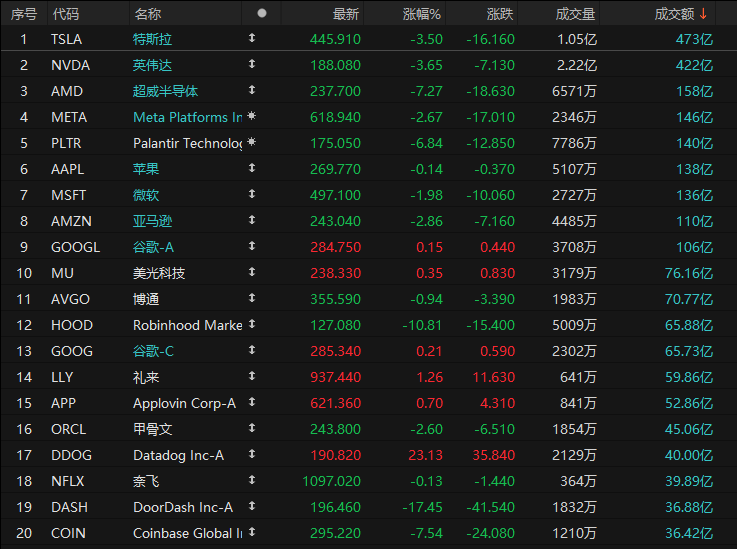The height and width of the screenshot is (549, 737).
Task: Click the up-down arrow icon in MU row
Action: [x=252, y=272]
